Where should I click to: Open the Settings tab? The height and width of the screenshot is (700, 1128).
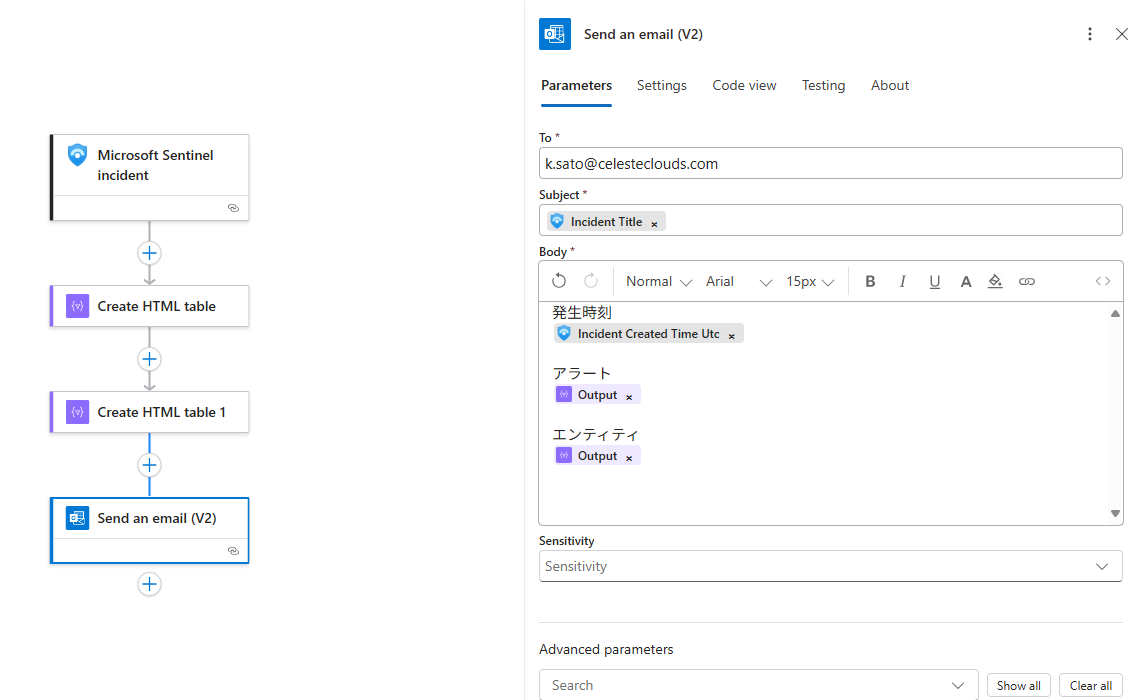661,86
